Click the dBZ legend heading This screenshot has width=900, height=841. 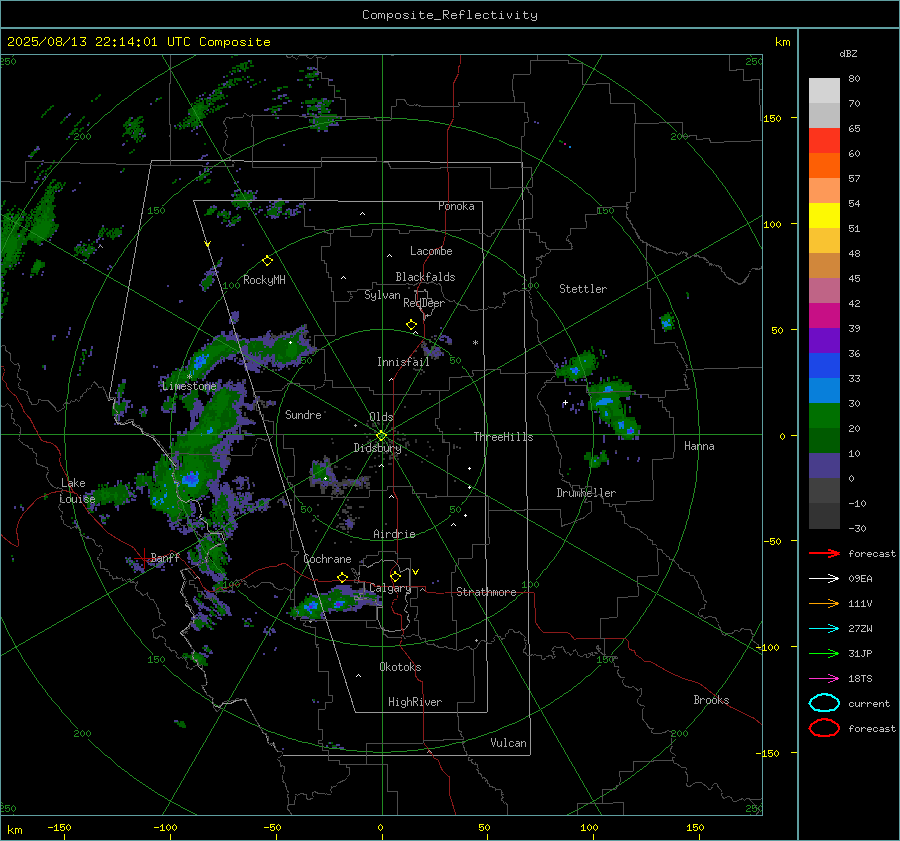click(848, 54)
